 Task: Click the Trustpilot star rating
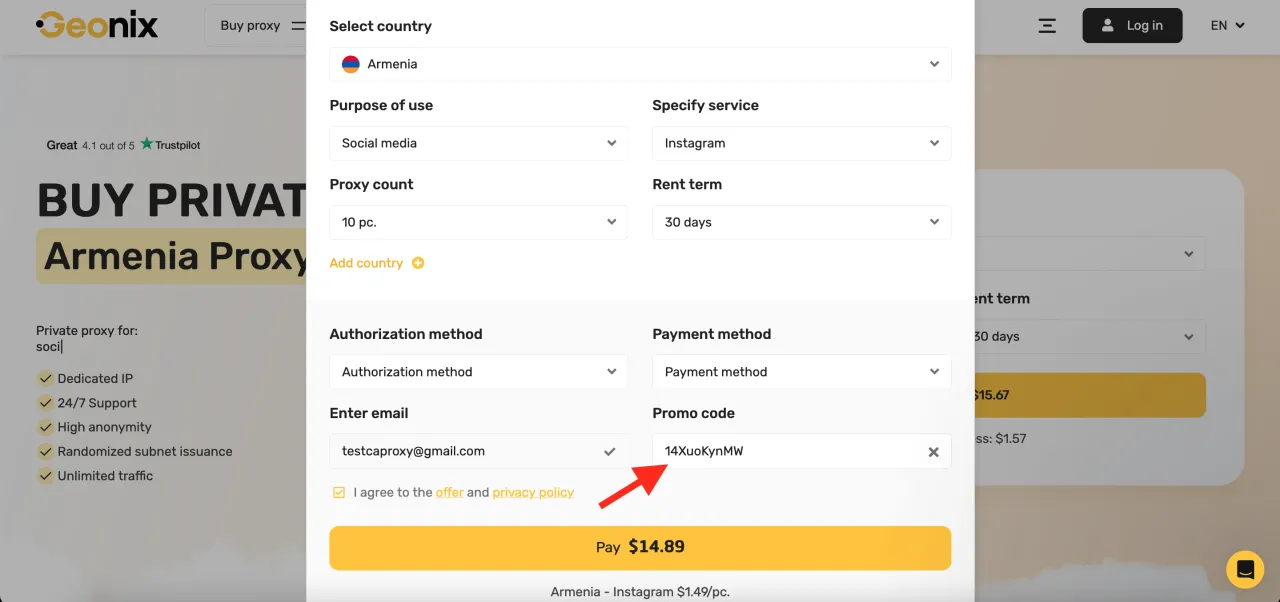pos(146,144)
